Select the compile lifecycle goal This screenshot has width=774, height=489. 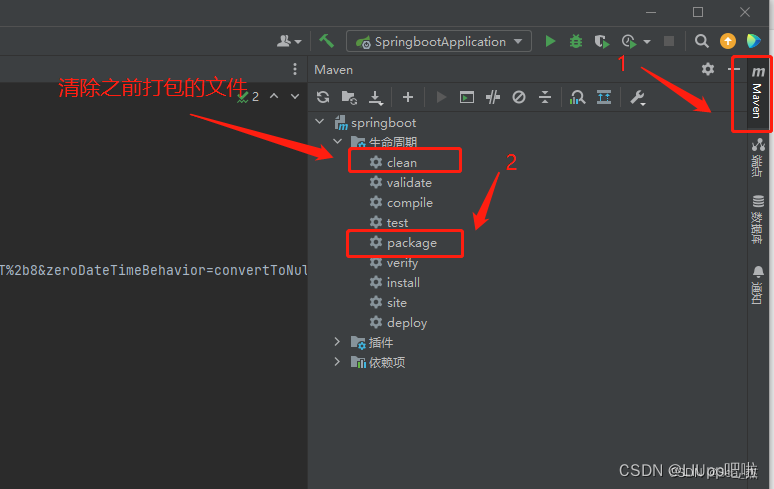pyautogui.click(x=401, y=202)
